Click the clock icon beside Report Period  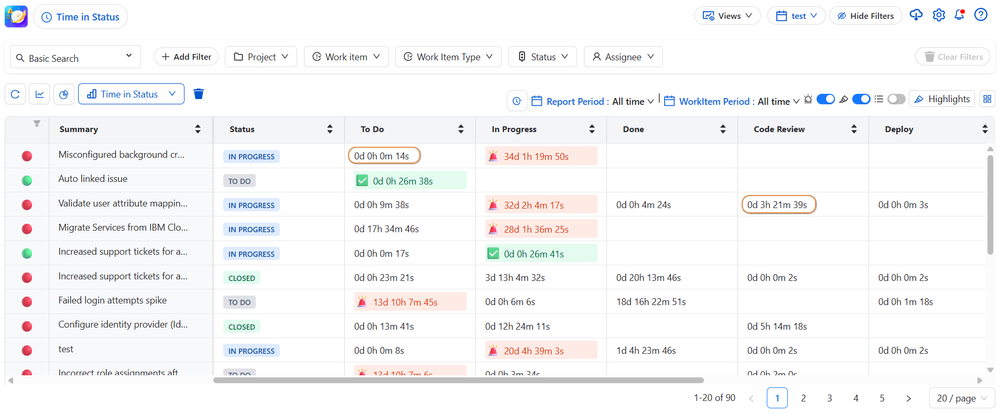[x=517, y=101]
